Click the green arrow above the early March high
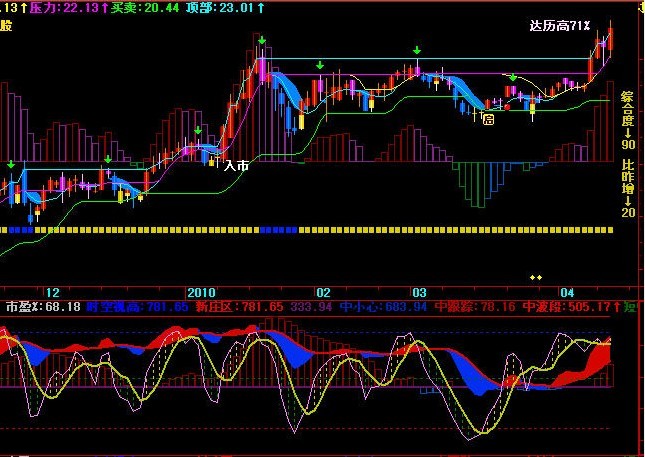The width and height of the screenshot is (645, 457). point(417,50)
